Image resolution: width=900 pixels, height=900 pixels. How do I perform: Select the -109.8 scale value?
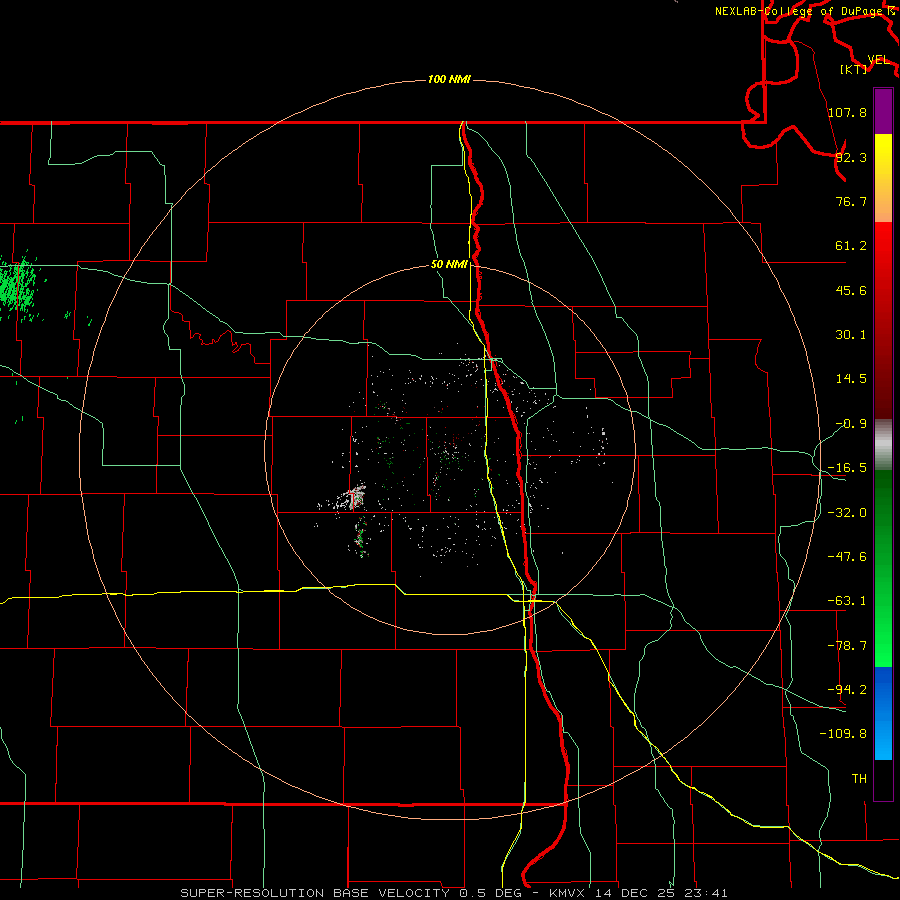click(843, 734)
